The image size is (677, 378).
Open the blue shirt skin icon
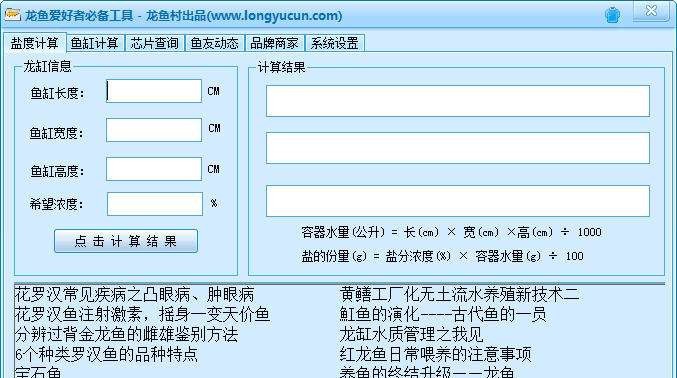(x=612, y=15)
